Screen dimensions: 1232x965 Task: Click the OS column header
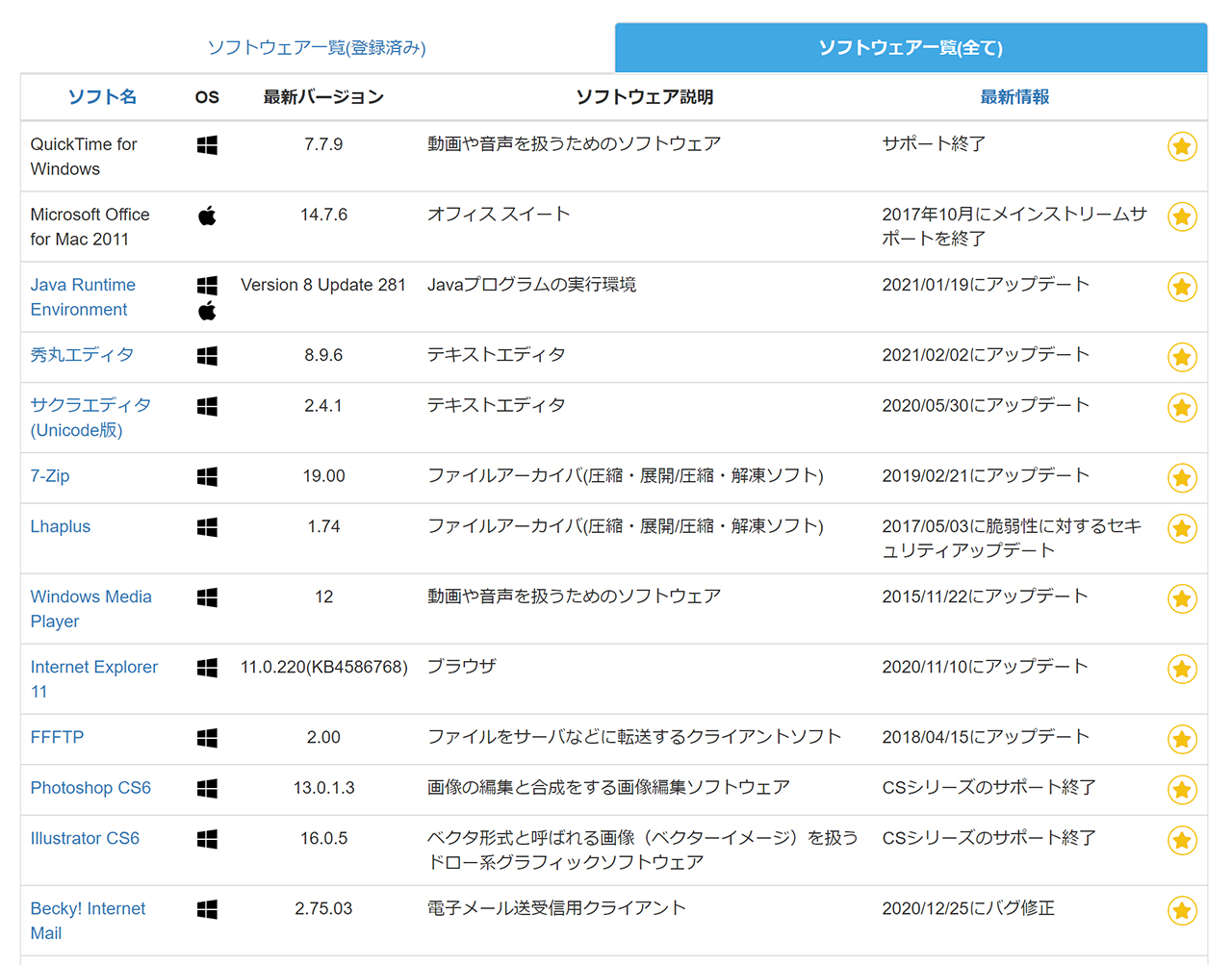[207, 97]
